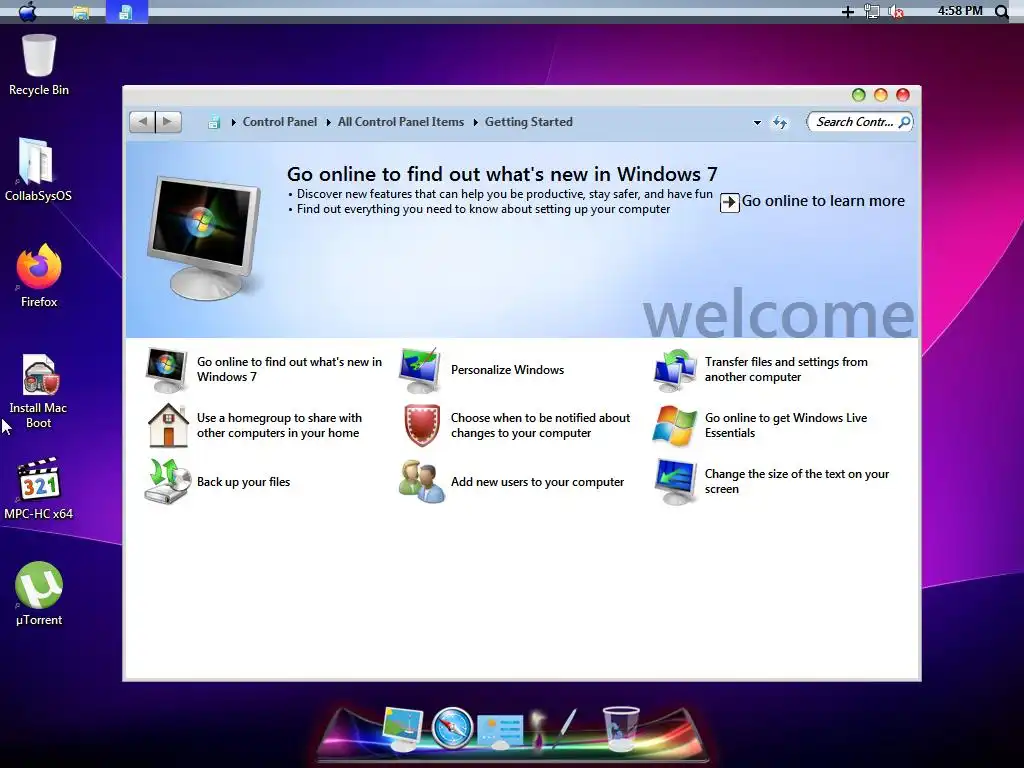This screenshot has width=1024, height=768.
Task: Click the green window button
Action: point(859,95)
